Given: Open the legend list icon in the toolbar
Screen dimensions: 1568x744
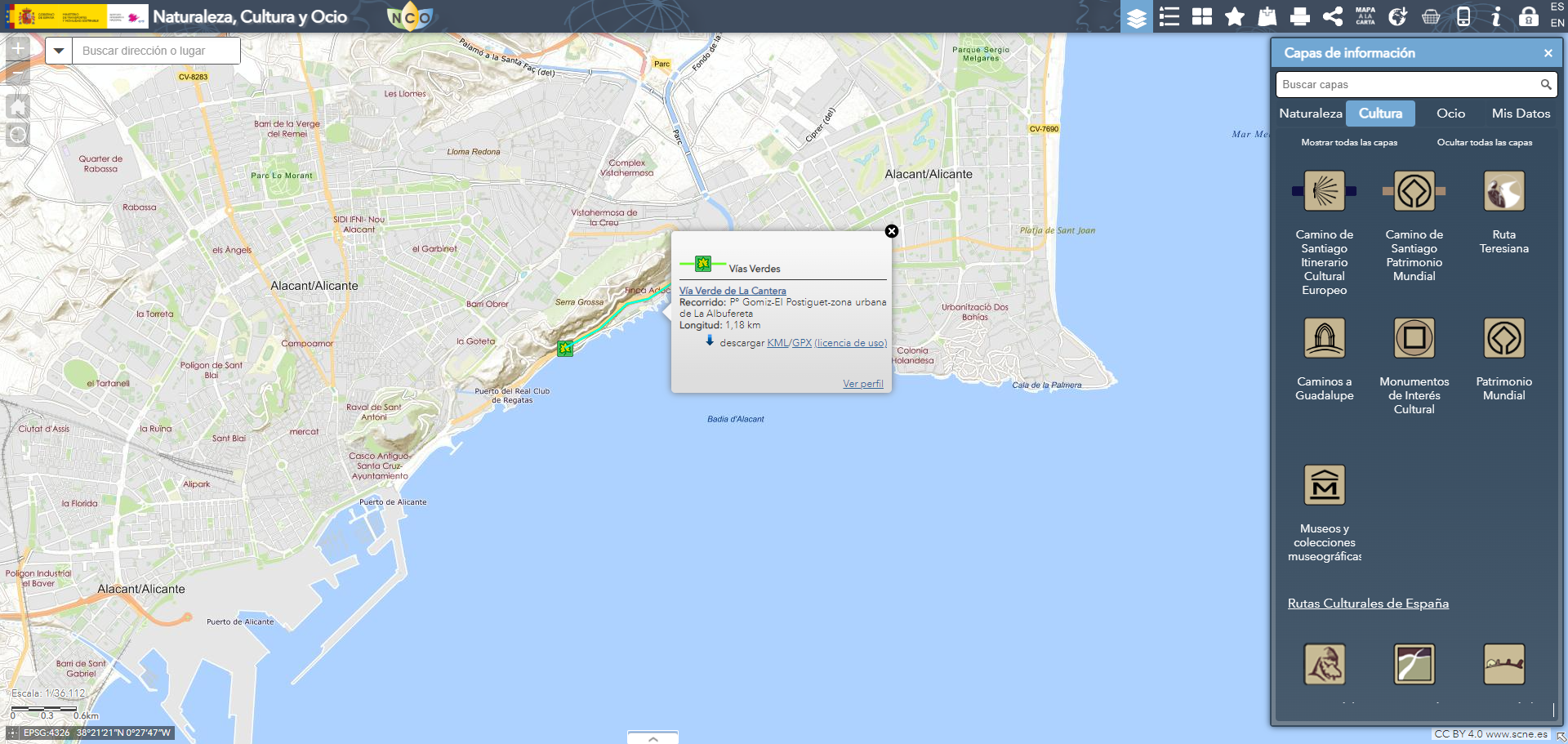Looking at the screenshot, I should point(1169,16).
